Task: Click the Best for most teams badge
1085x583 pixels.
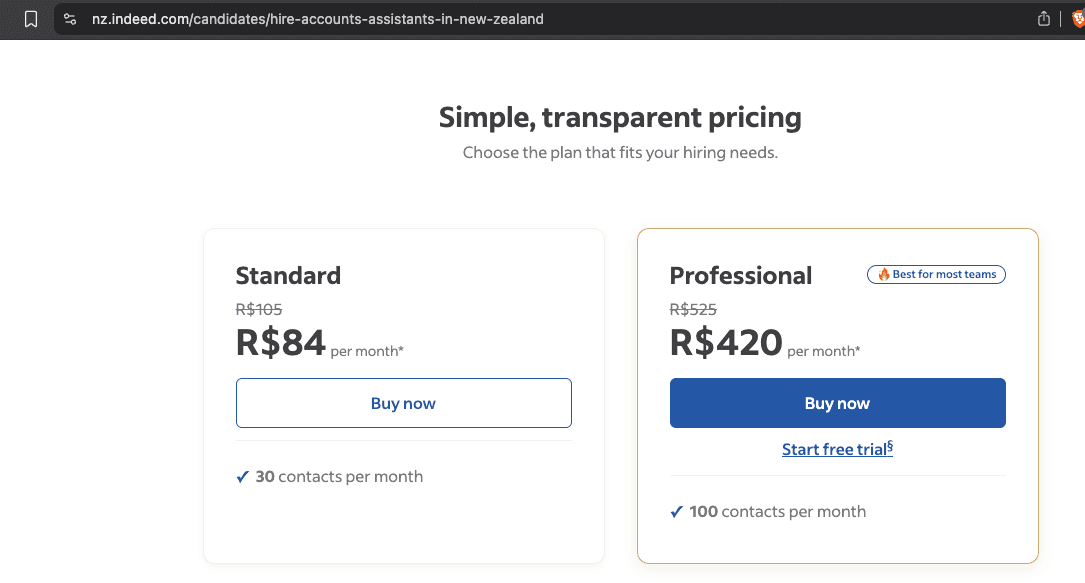Action: (936, 275)
